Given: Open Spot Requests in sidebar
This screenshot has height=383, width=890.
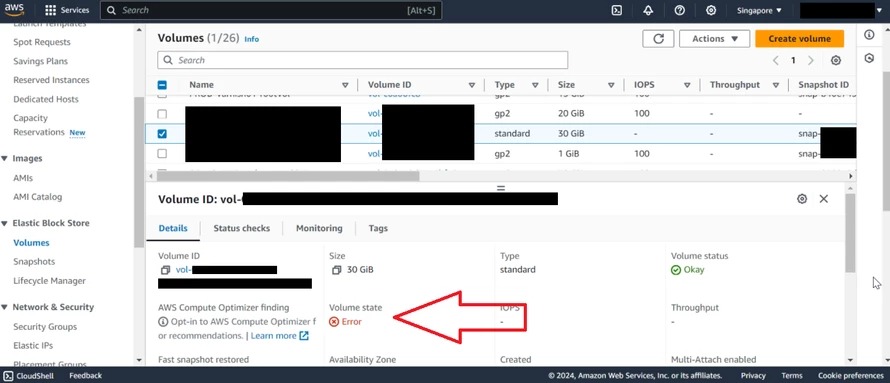Looking at the screenshot, I should coord(42,42).
